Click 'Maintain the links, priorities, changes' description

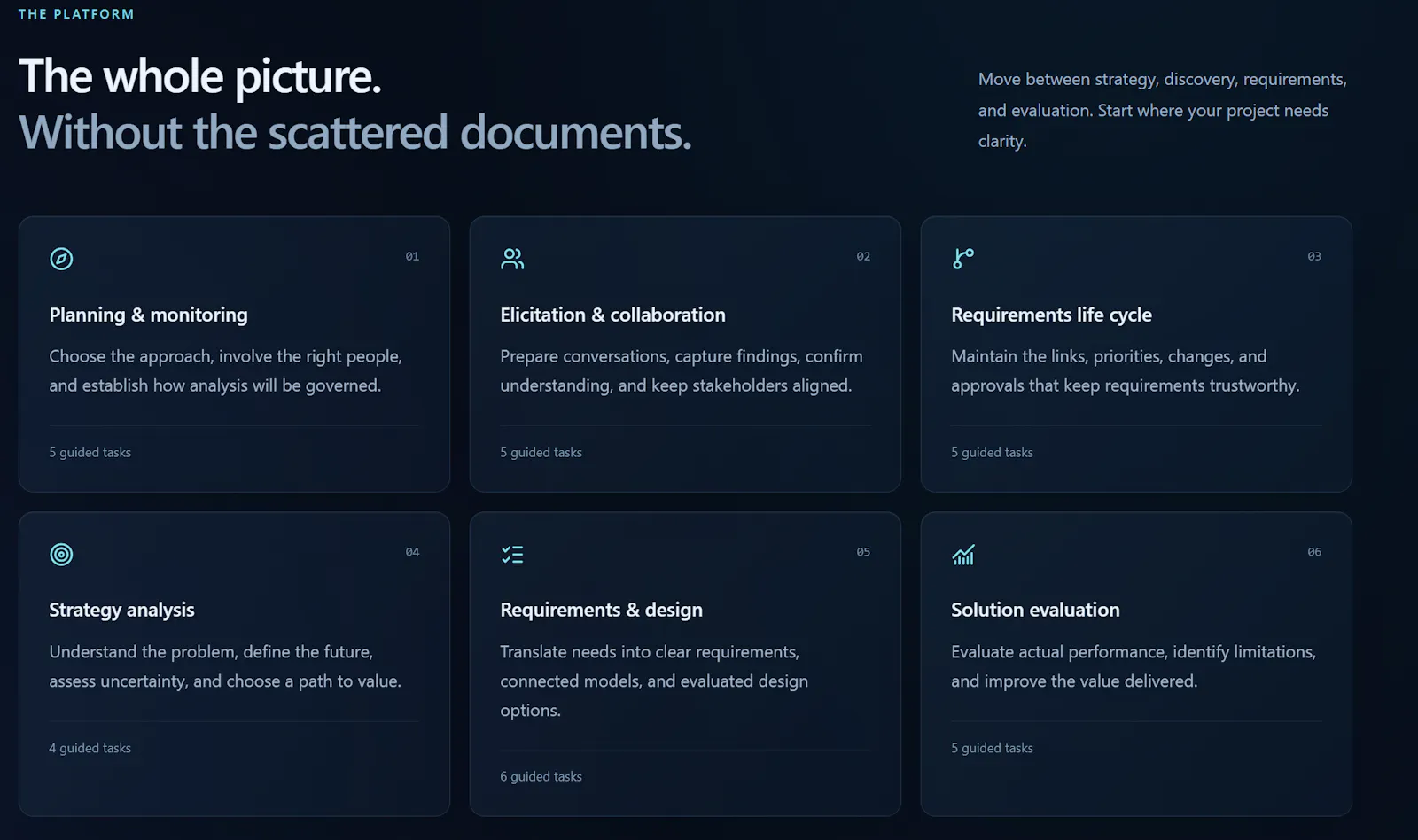pyautogui.click(x=1126, y=370)
